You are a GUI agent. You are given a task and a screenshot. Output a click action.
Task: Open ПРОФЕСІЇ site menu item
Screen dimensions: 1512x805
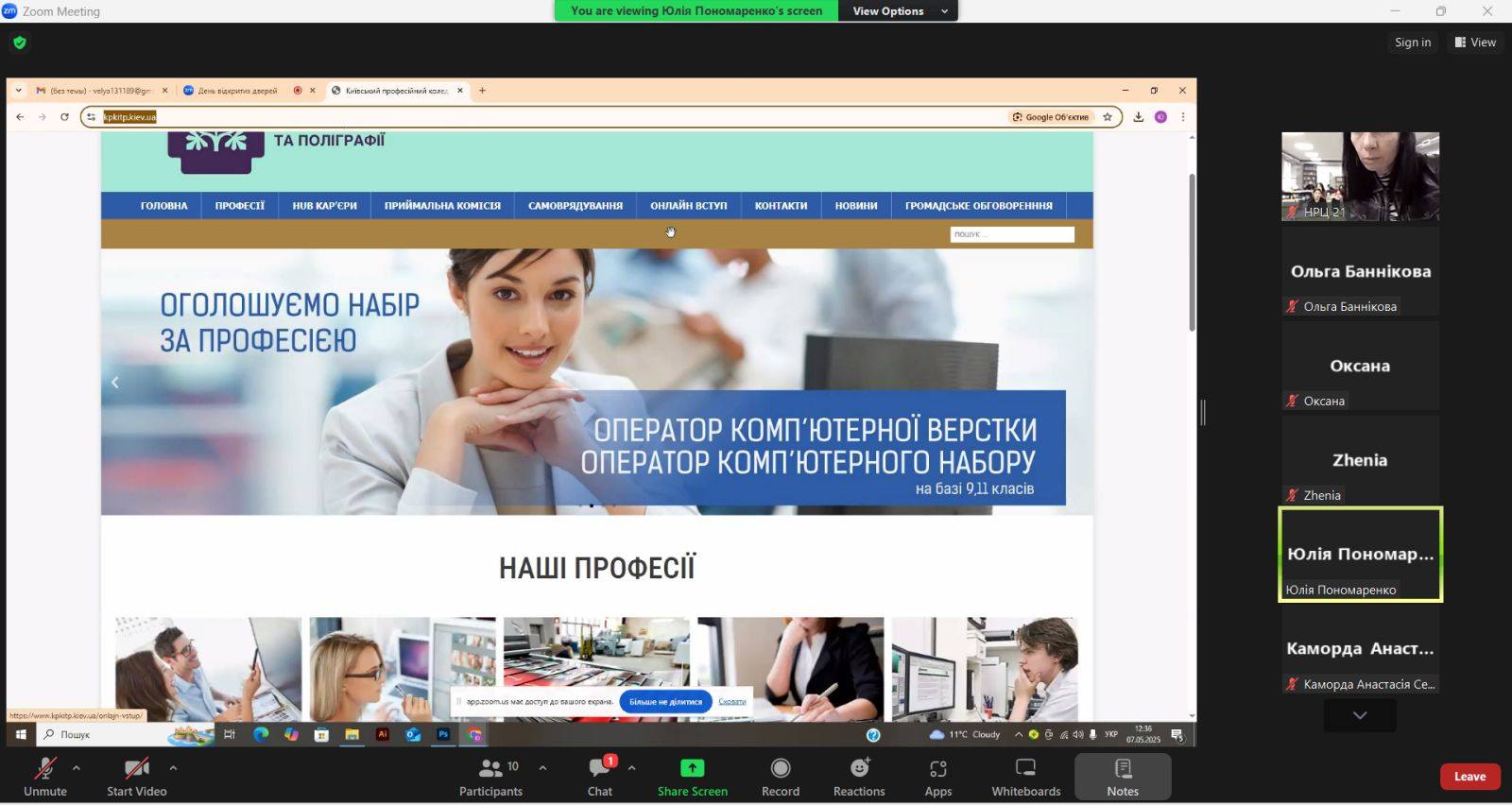click(x=240, y=205)
